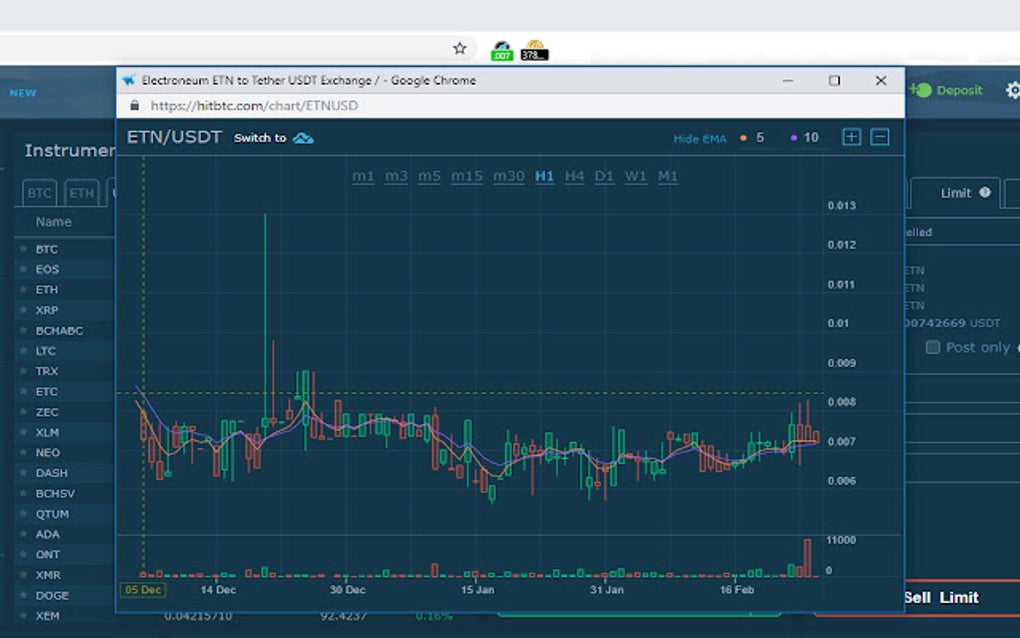The height and width of the screenshot is (638, 1020).
Task: Click the info icon on the Limit tab
Action: click(985, 193)
